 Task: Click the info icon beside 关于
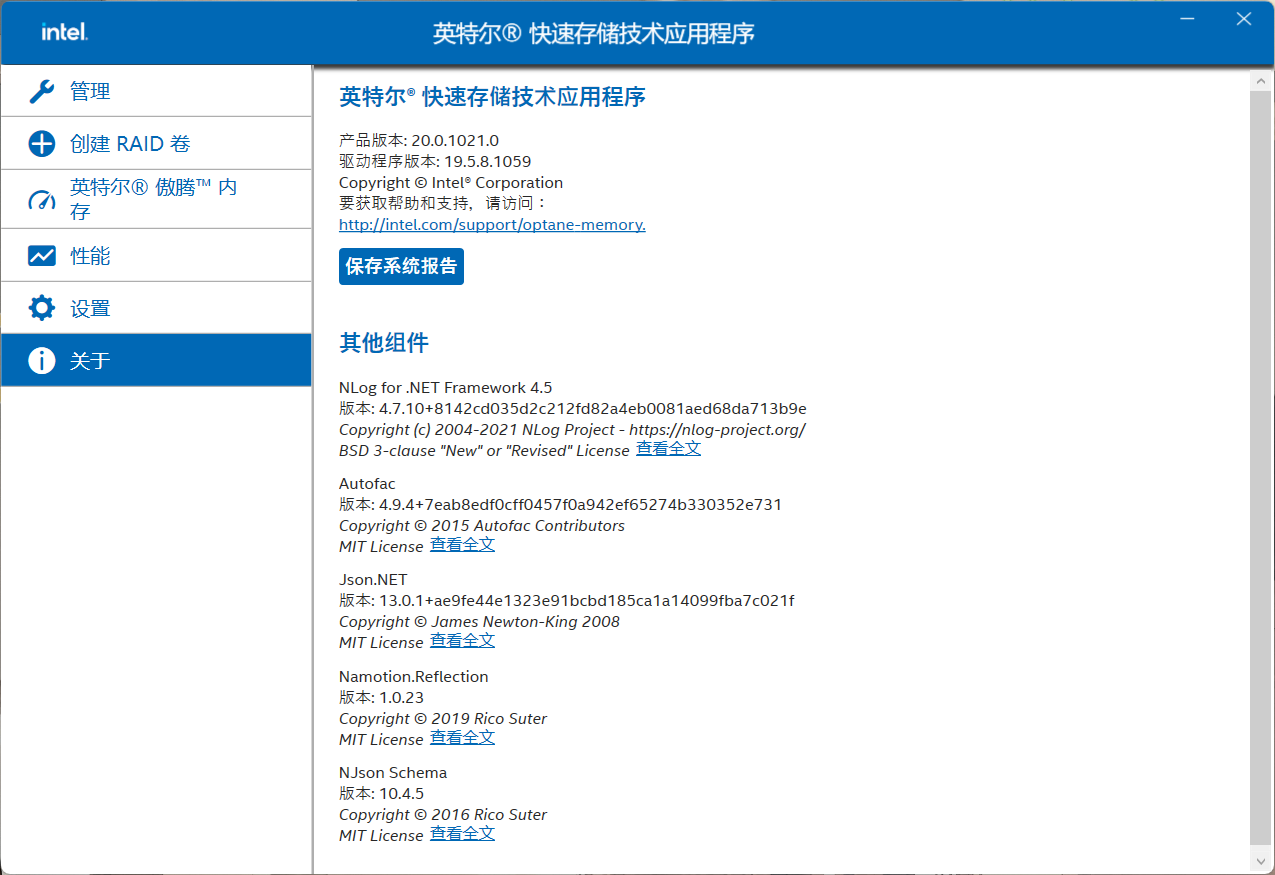(41, 360)
